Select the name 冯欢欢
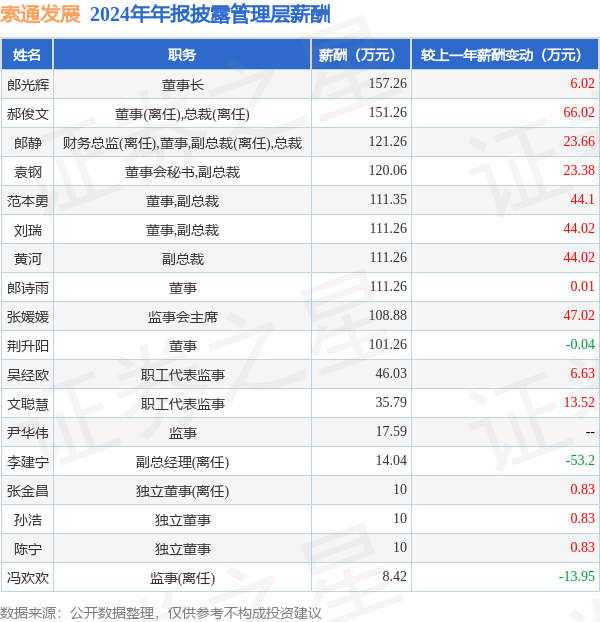600x622 pixels. [28, 578]
